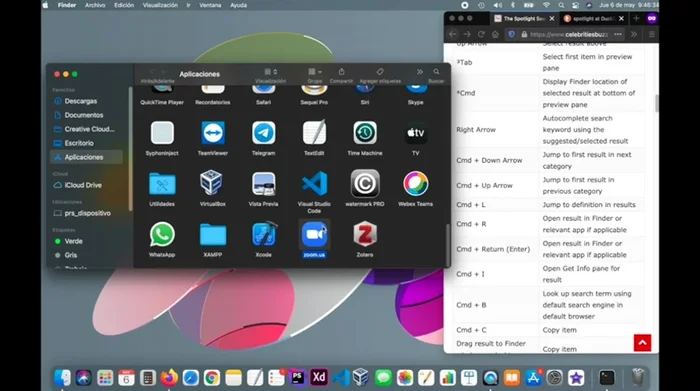Open the Firefox page actions ellipsis menu
This screenshot has width=700, height=391.
tap(618, 34)
